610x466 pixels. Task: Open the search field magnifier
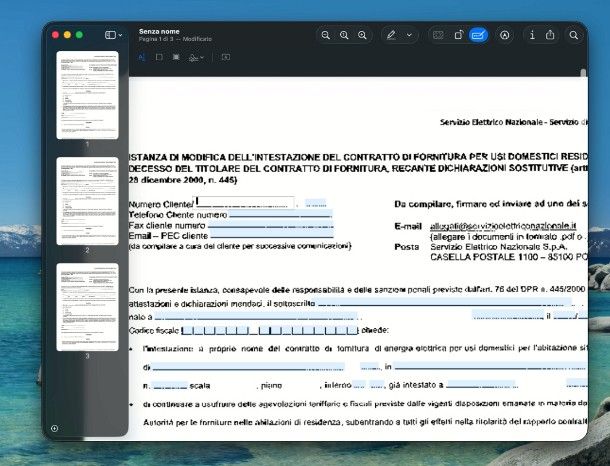click(x=573, y=35)
